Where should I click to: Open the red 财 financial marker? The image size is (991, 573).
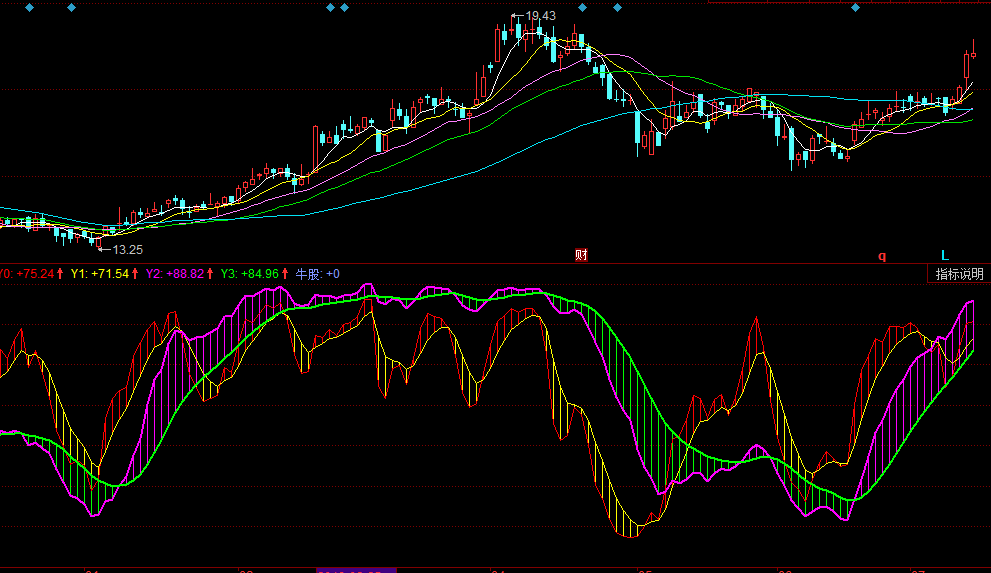click(581, 255)
